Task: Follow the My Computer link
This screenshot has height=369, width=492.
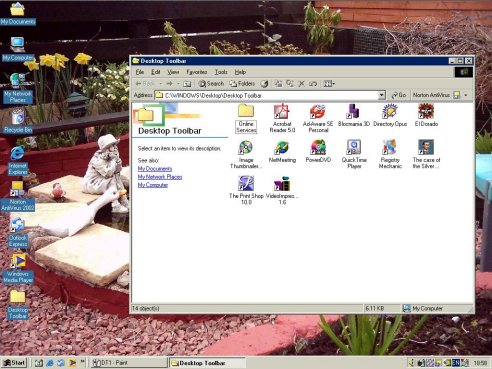Action: tap(153, 185)
